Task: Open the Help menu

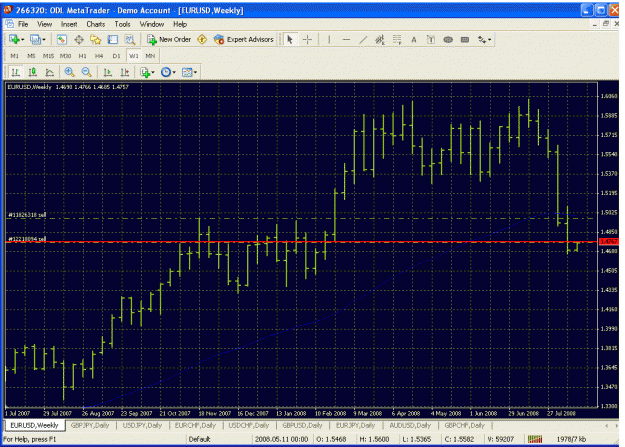Action: [x=180, y=24]
